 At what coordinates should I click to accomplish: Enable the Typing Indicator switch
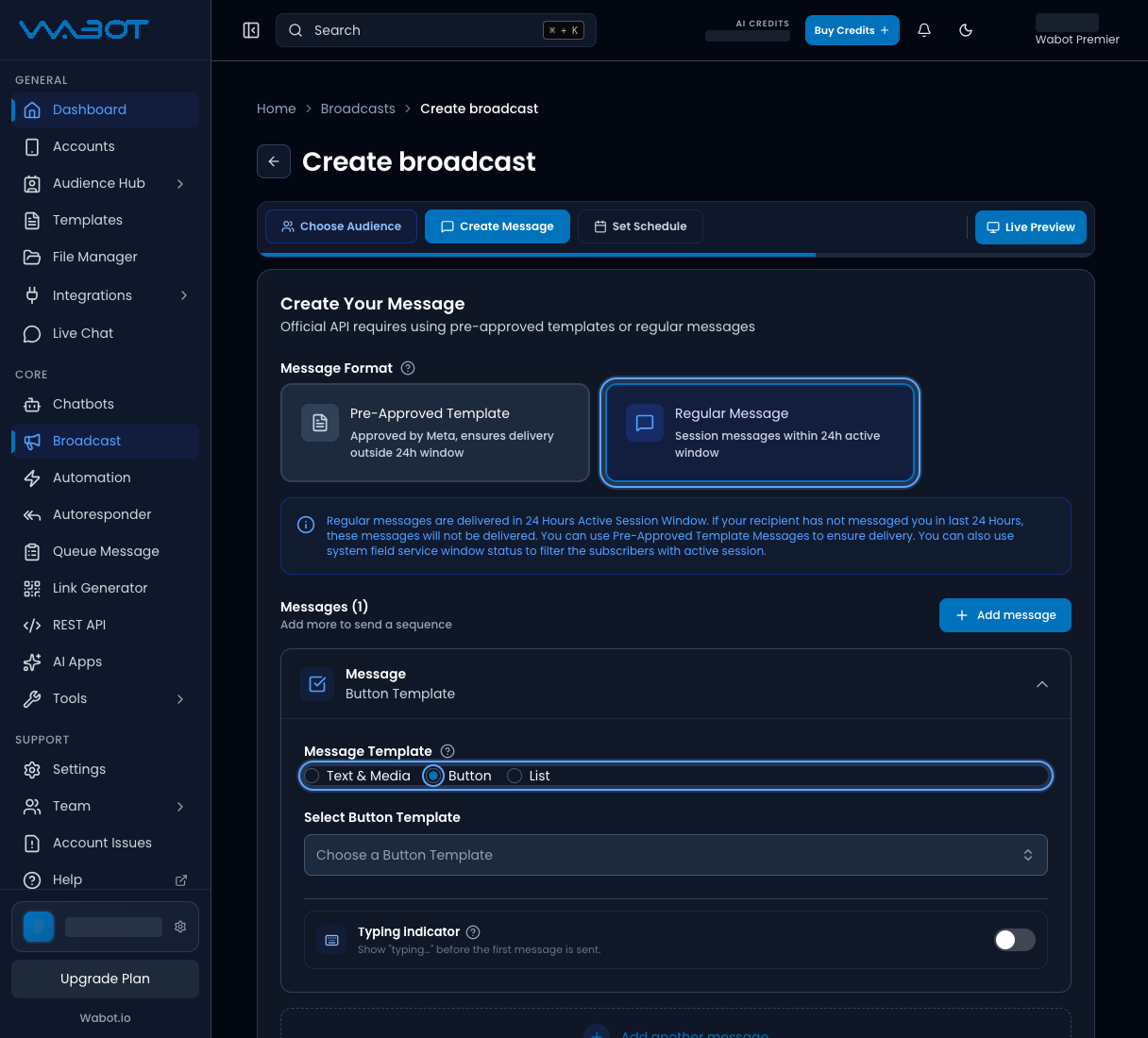coord(1015,940)
